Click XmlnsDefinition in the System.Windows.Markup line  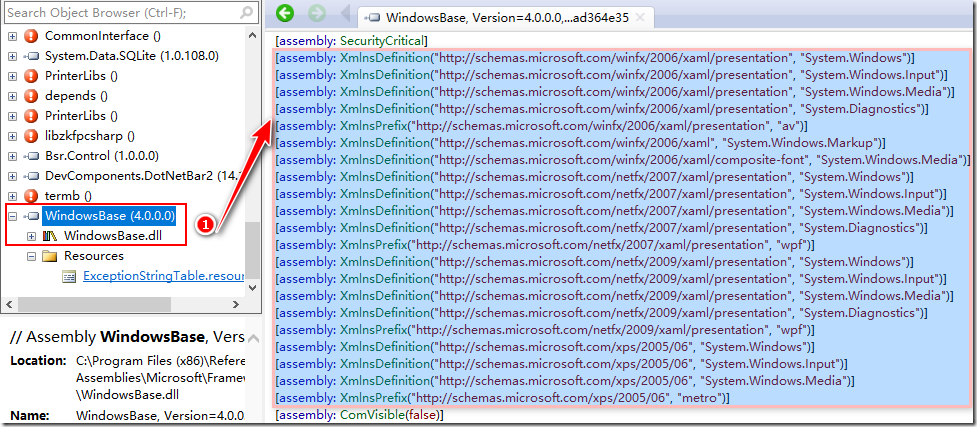[385, 142]
